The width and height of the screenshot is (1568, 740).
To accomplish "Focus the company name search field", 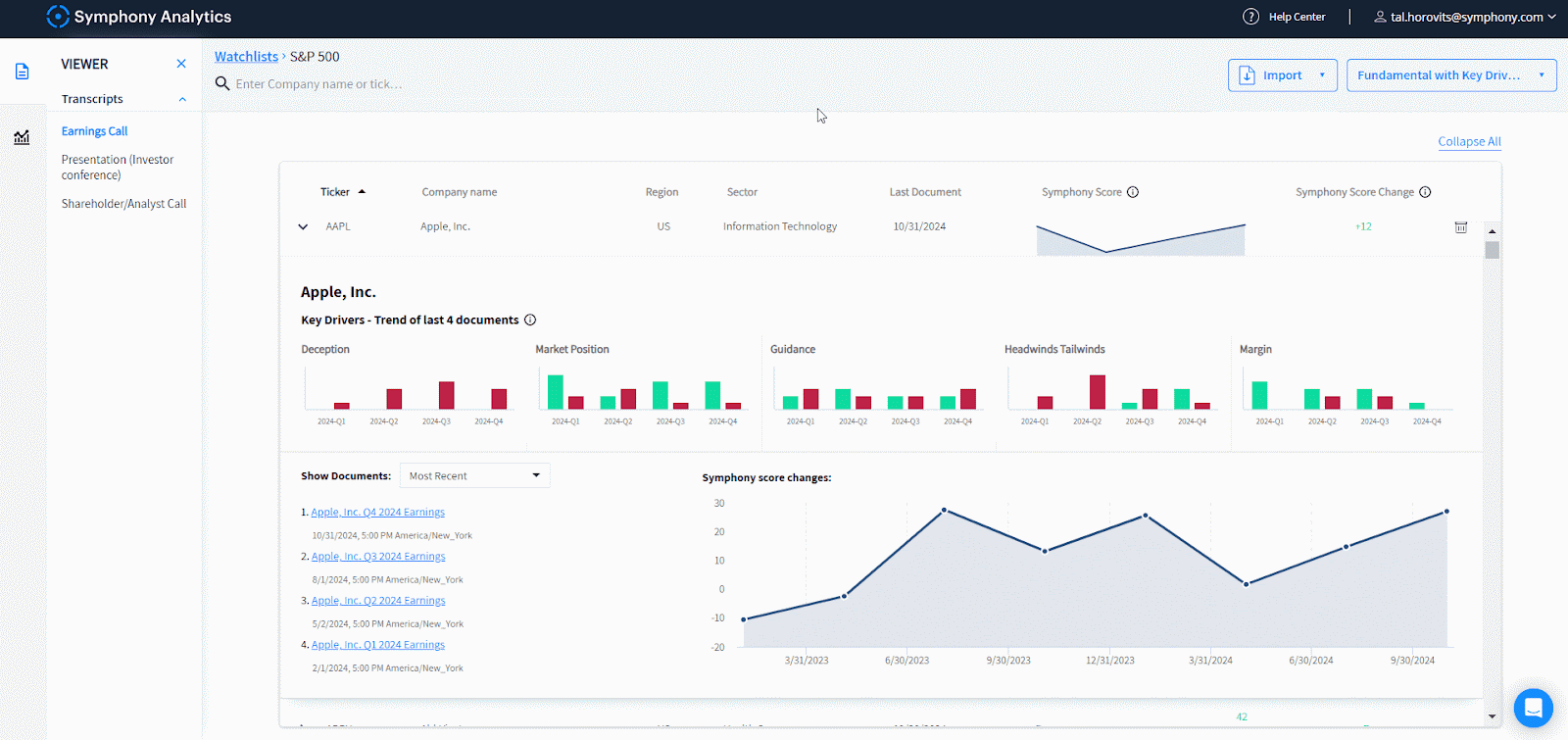I will point(318,84).
